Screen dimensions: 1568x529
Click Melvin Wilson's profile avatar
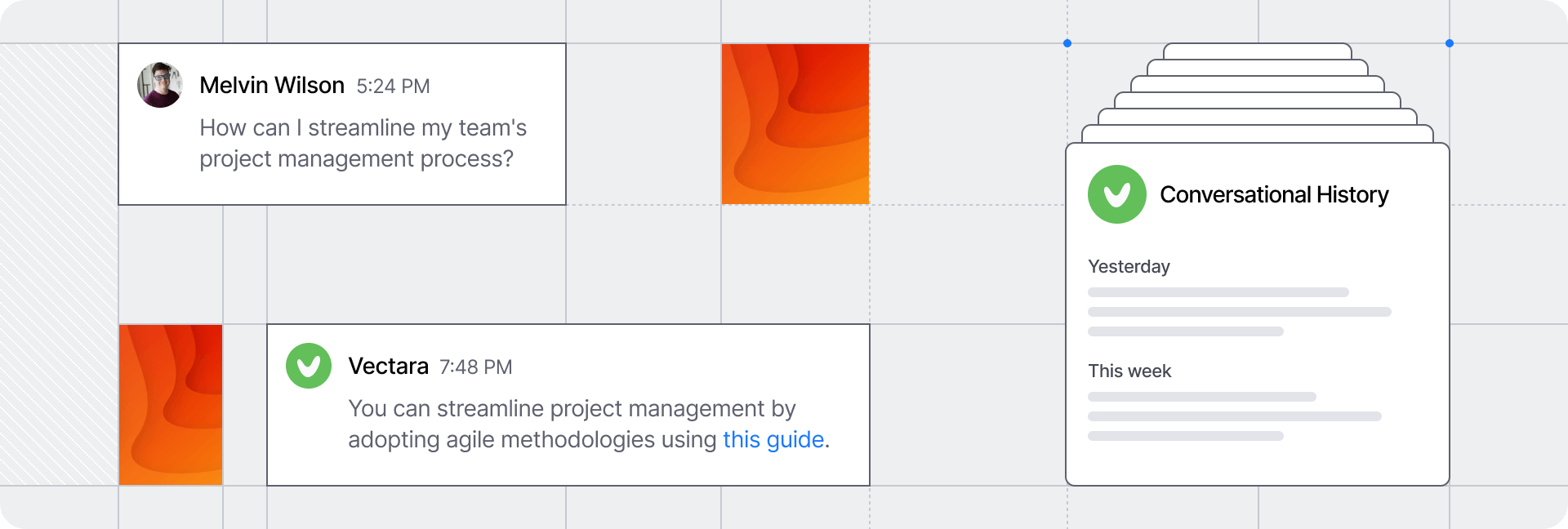[160, 85]
